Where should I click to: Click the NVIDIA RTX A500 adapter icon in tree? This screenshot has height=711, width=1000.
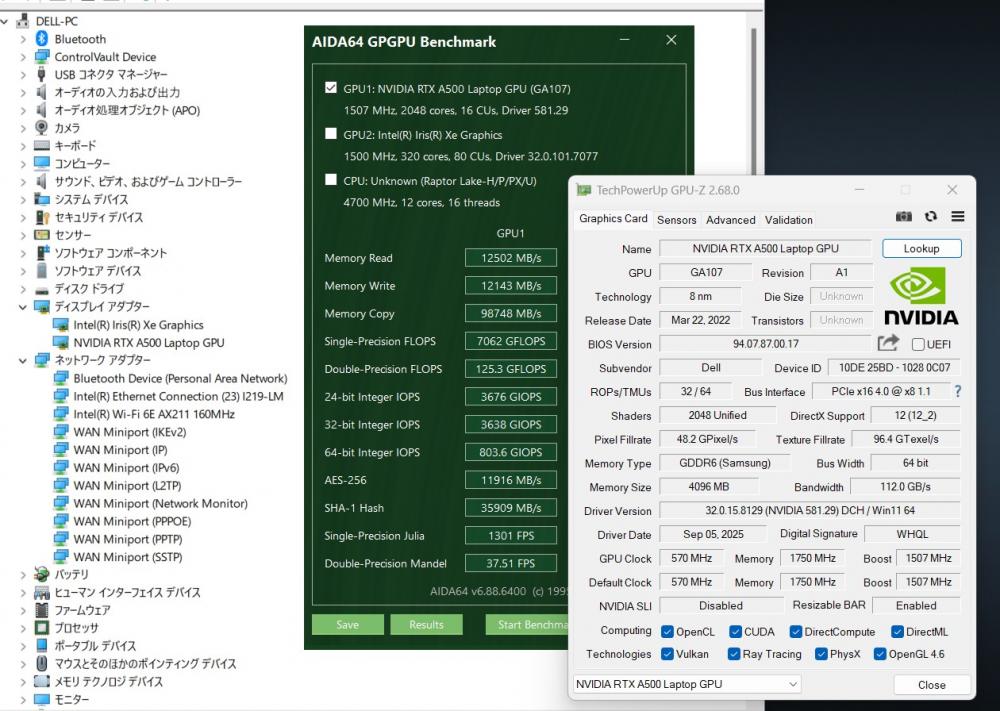click(61, 342)
